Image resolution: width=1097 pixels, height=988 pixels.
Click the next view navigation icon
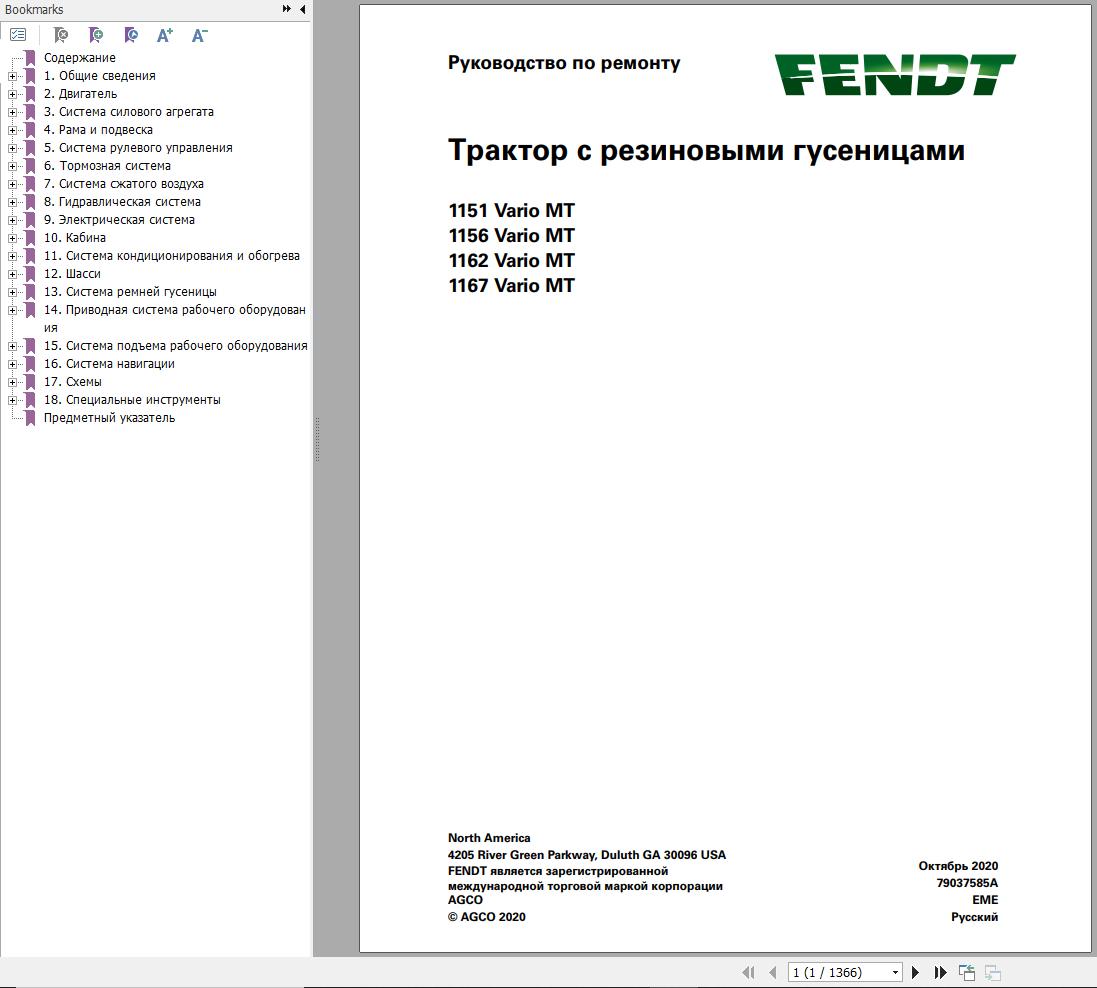[x=993, y=972]
